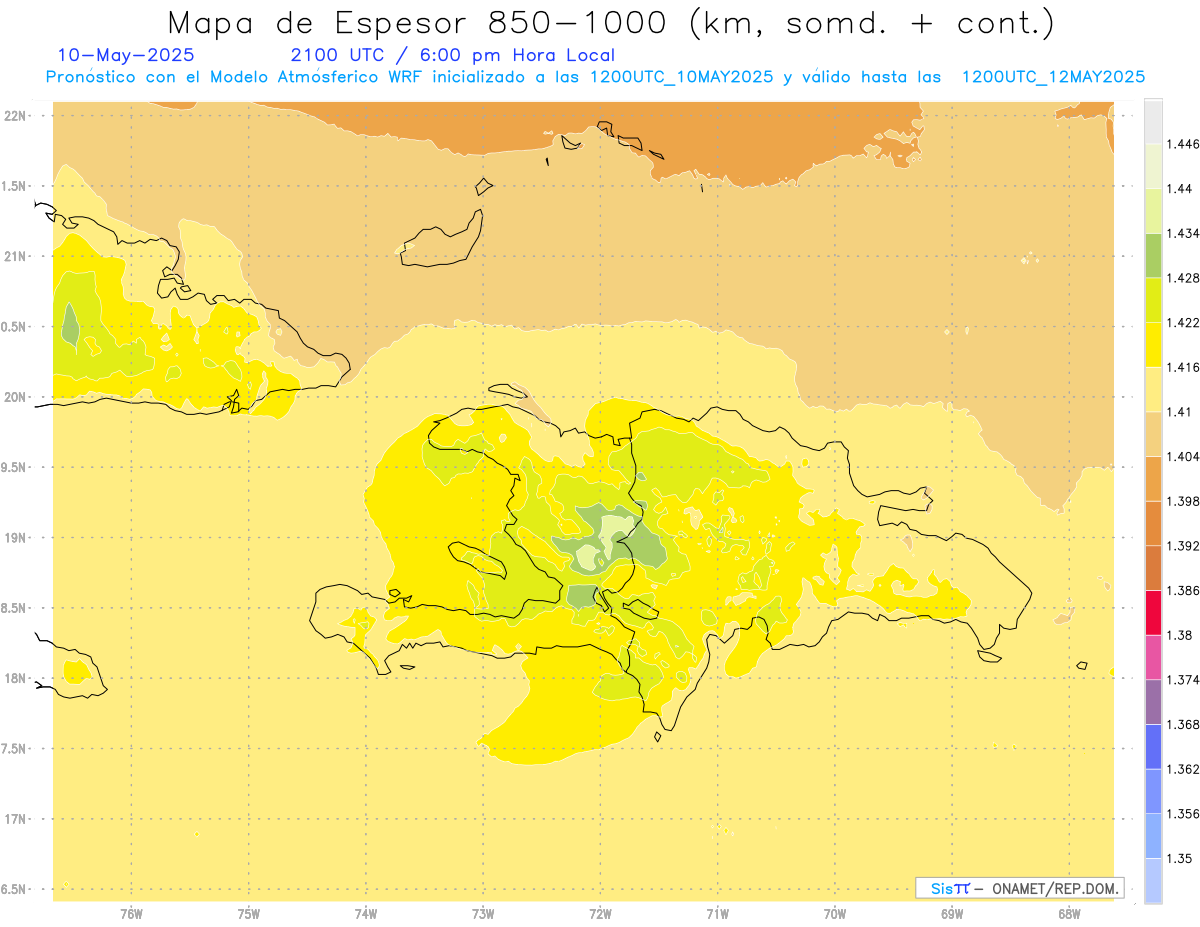Select the pale blue swatch below 1.35
The height and width of the screenshot is (927, 1200).
pyautogui.click(x=1153, y=880)
